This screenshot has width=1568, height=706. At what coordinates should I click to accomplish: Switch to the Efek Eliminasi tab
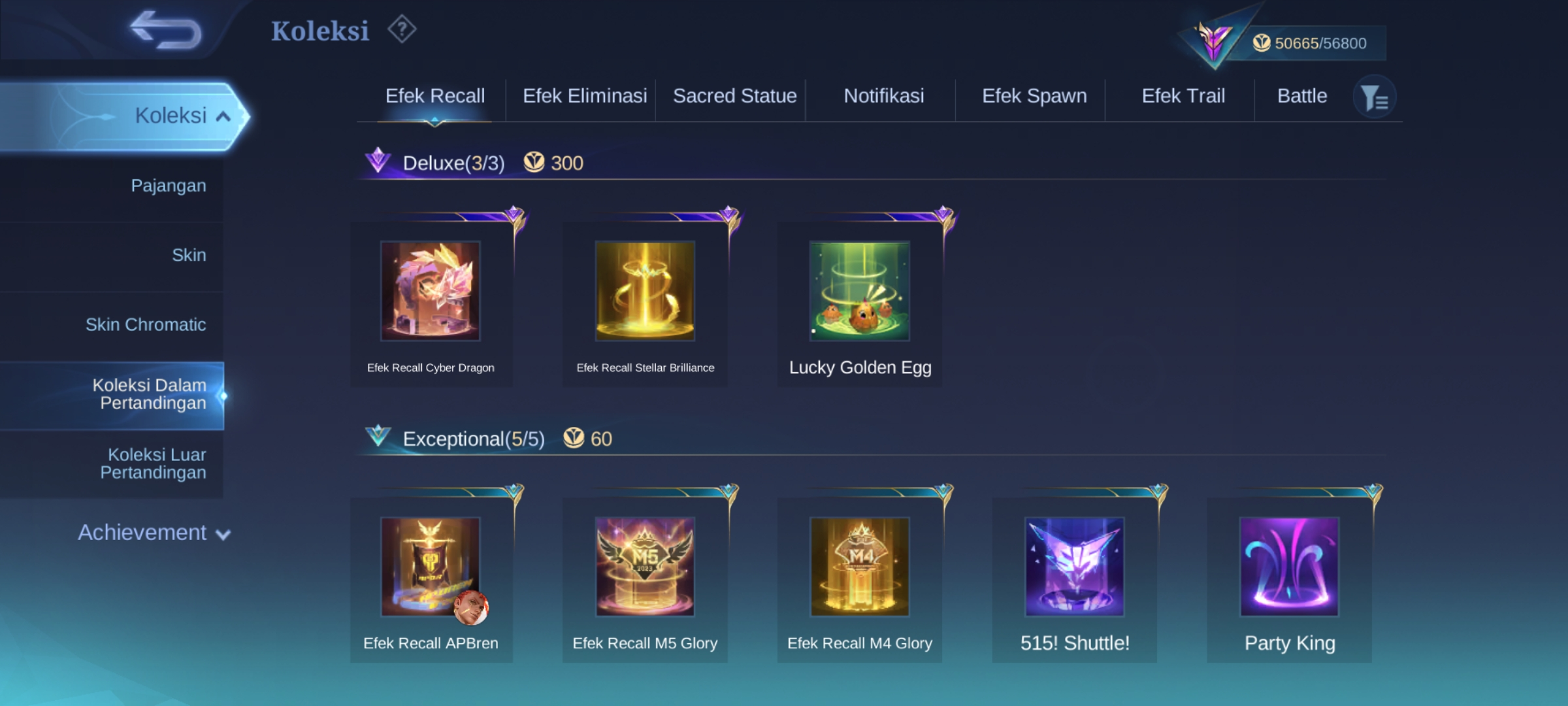[585, 96]
